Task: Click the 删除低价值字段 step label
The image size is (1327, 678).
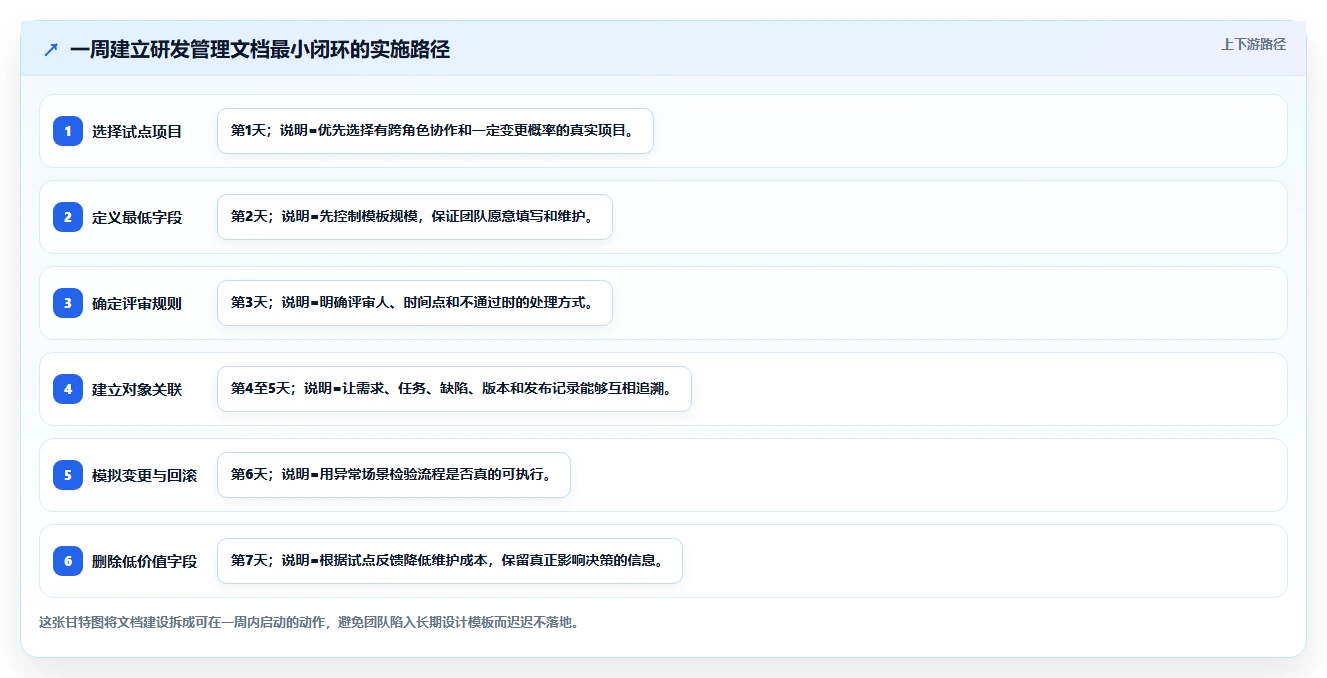Action: click(145, 561)
